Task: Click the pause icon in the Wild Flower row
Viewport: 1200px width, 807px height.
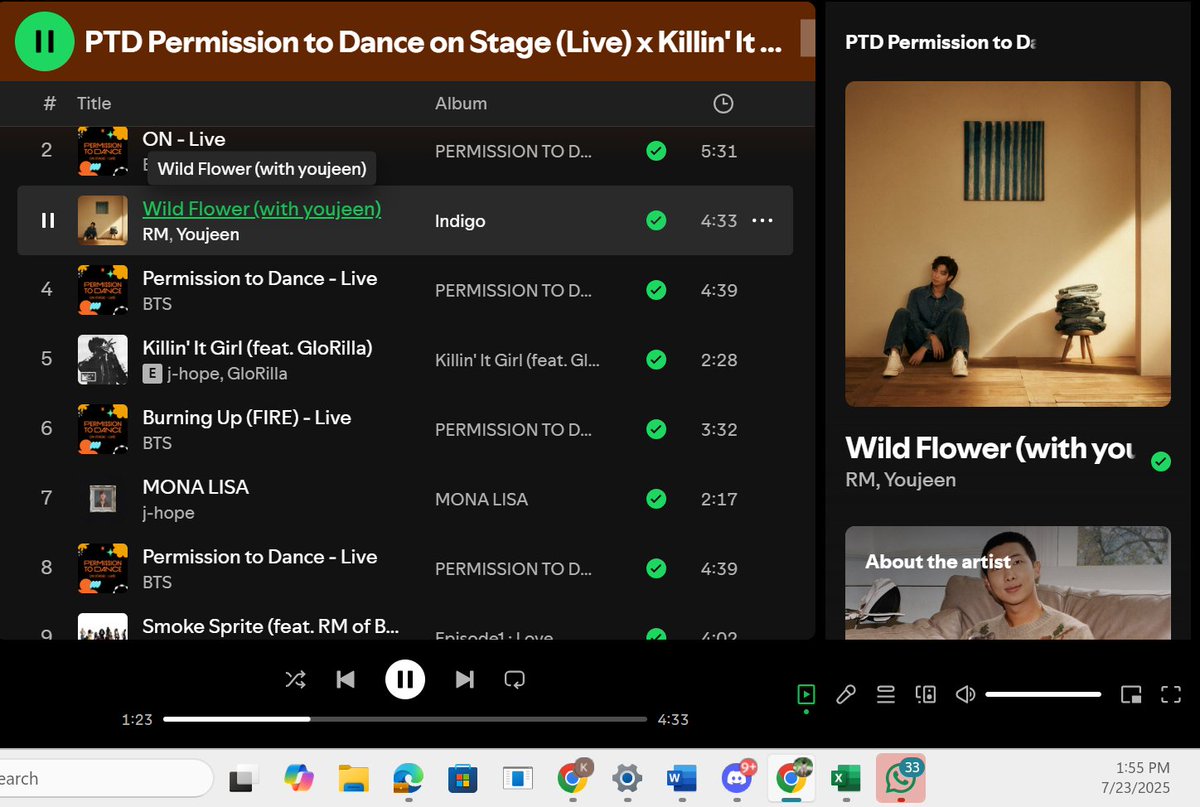Action: 47,220
